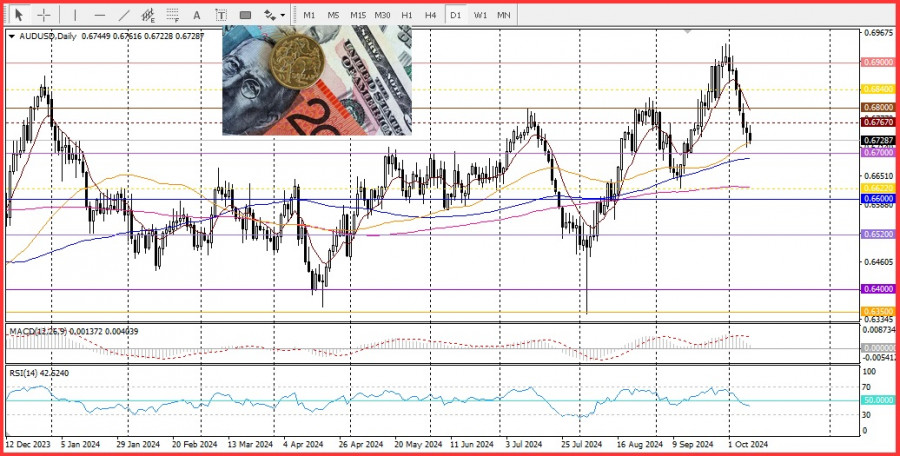
Task: Click the MACD 0.00000 level label
Action: (878, 348)
